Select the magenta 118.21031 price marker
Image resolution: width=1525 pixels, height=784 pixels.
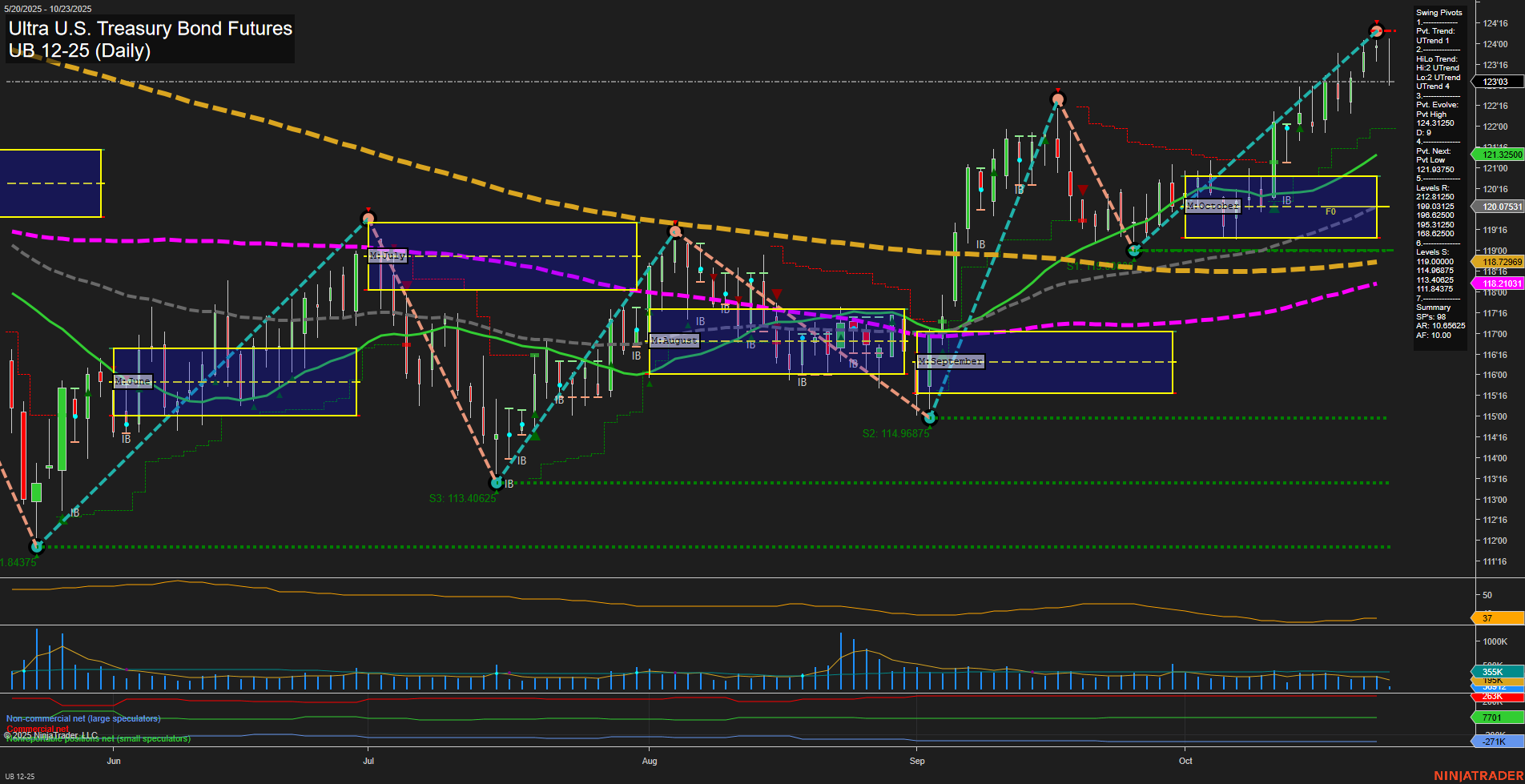pos(1498,283)
